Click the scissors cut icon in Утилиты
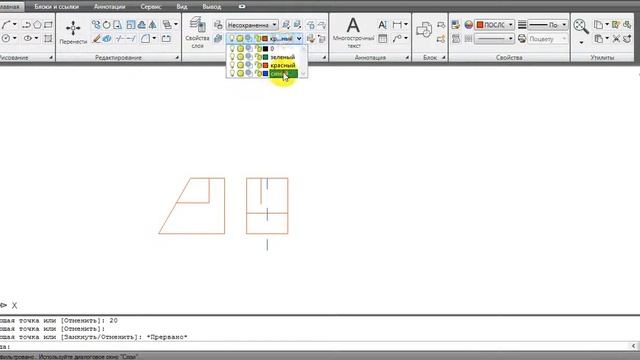 616,39
